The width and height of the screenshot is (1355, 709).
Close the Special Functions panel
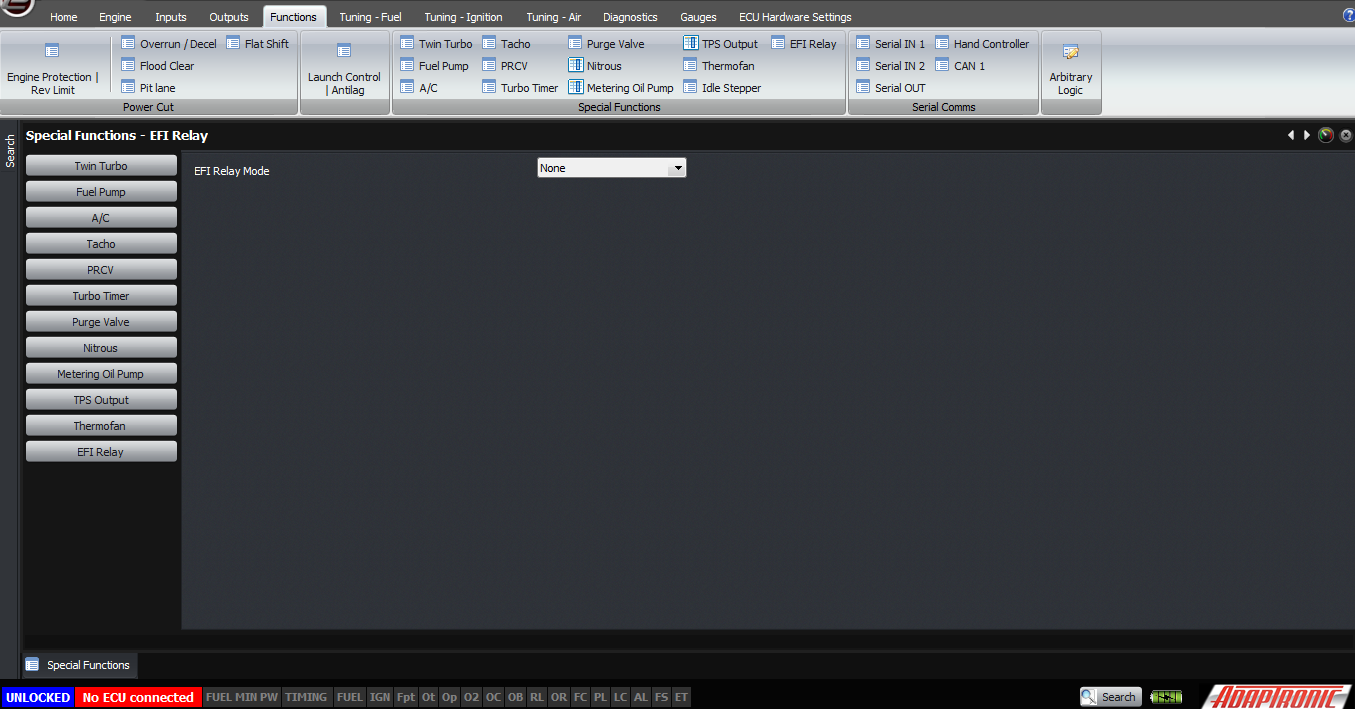pyautogui.click(x=1346, y=135)
